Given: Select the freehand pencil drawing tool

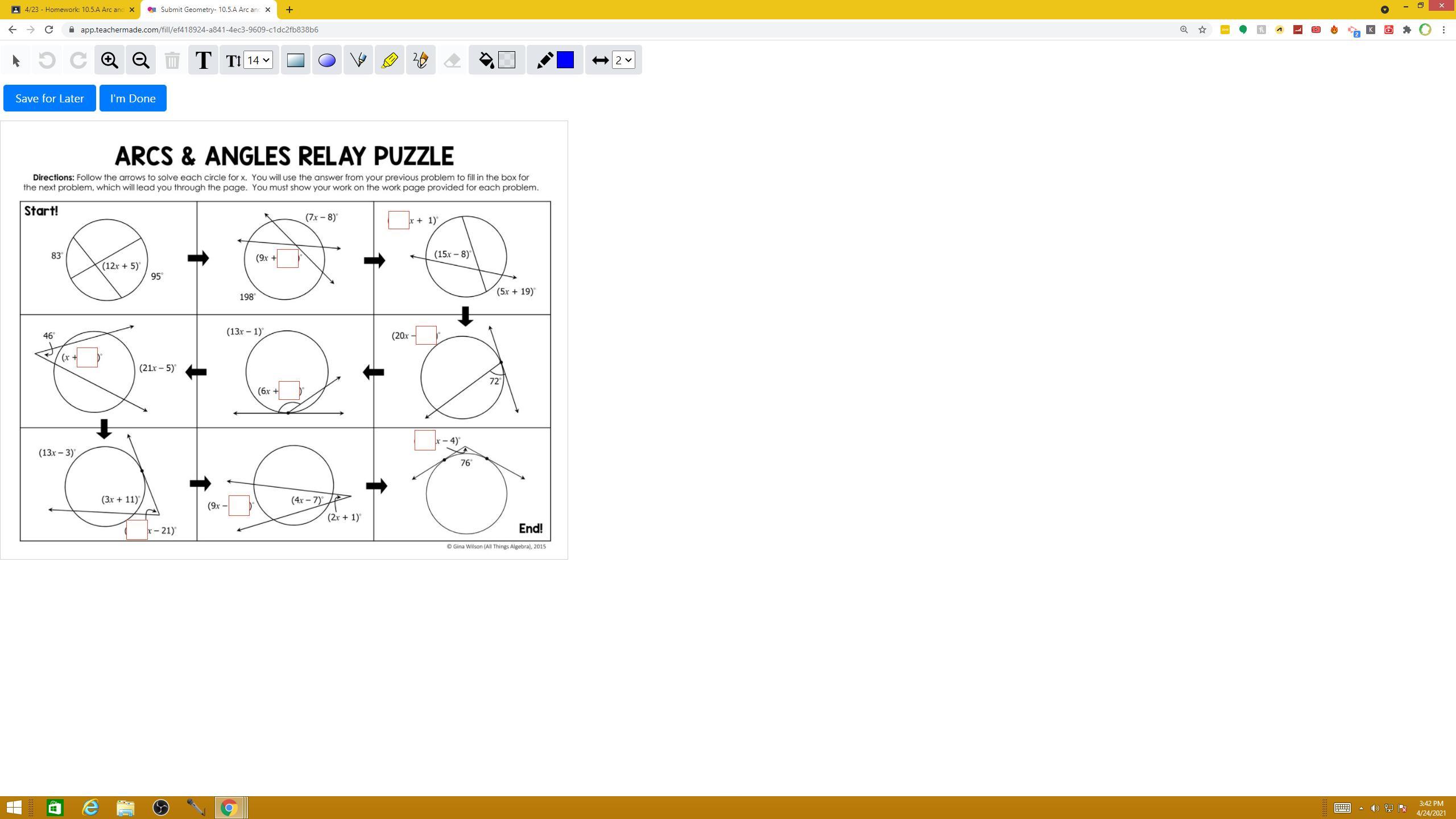Looking at the screenshot, I should point(421,60).
